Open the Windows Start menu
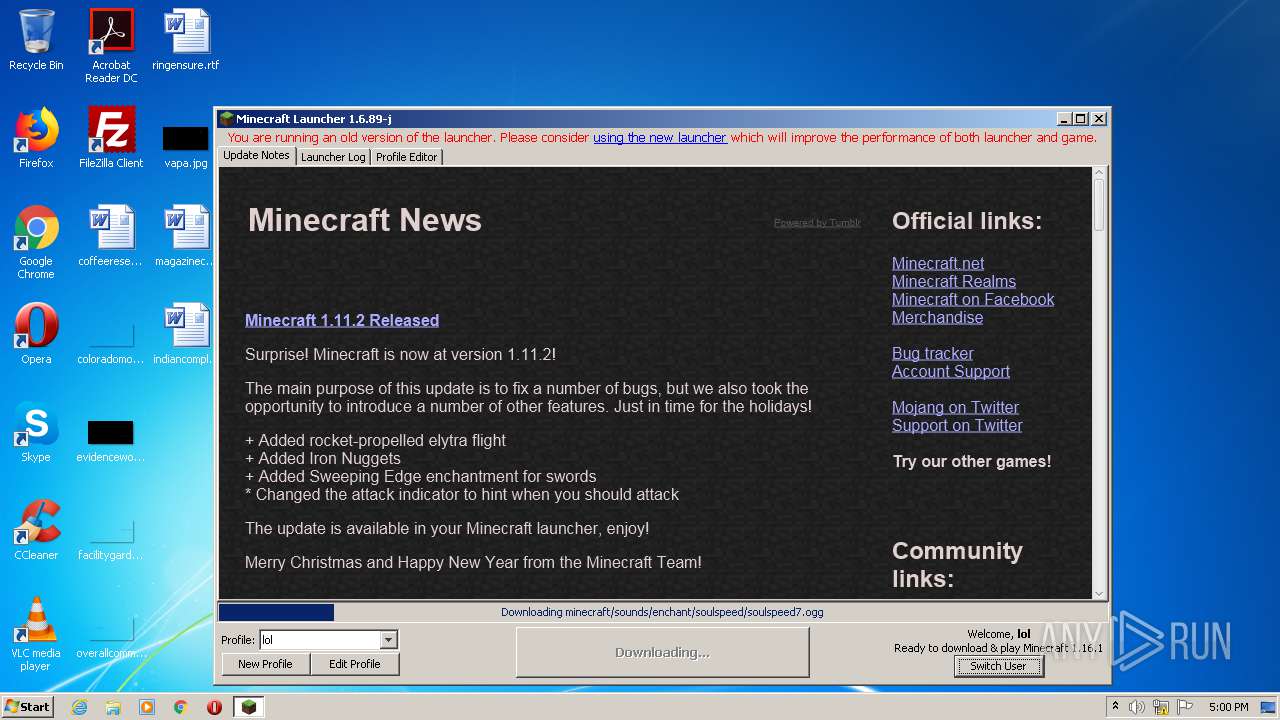Screen dimensions: 1280x720 tap(27, 707)
